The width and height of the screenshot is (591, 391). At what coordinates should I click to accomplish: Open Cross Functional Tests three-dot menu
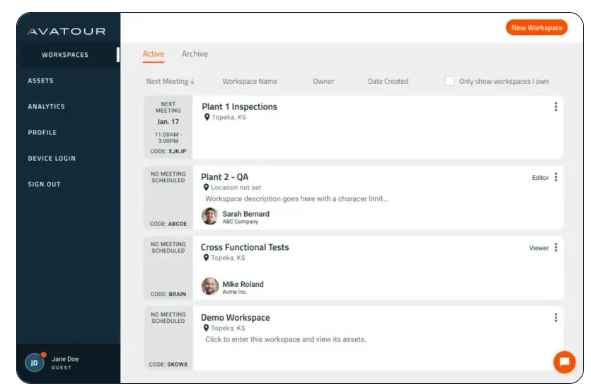coord(556,248)
